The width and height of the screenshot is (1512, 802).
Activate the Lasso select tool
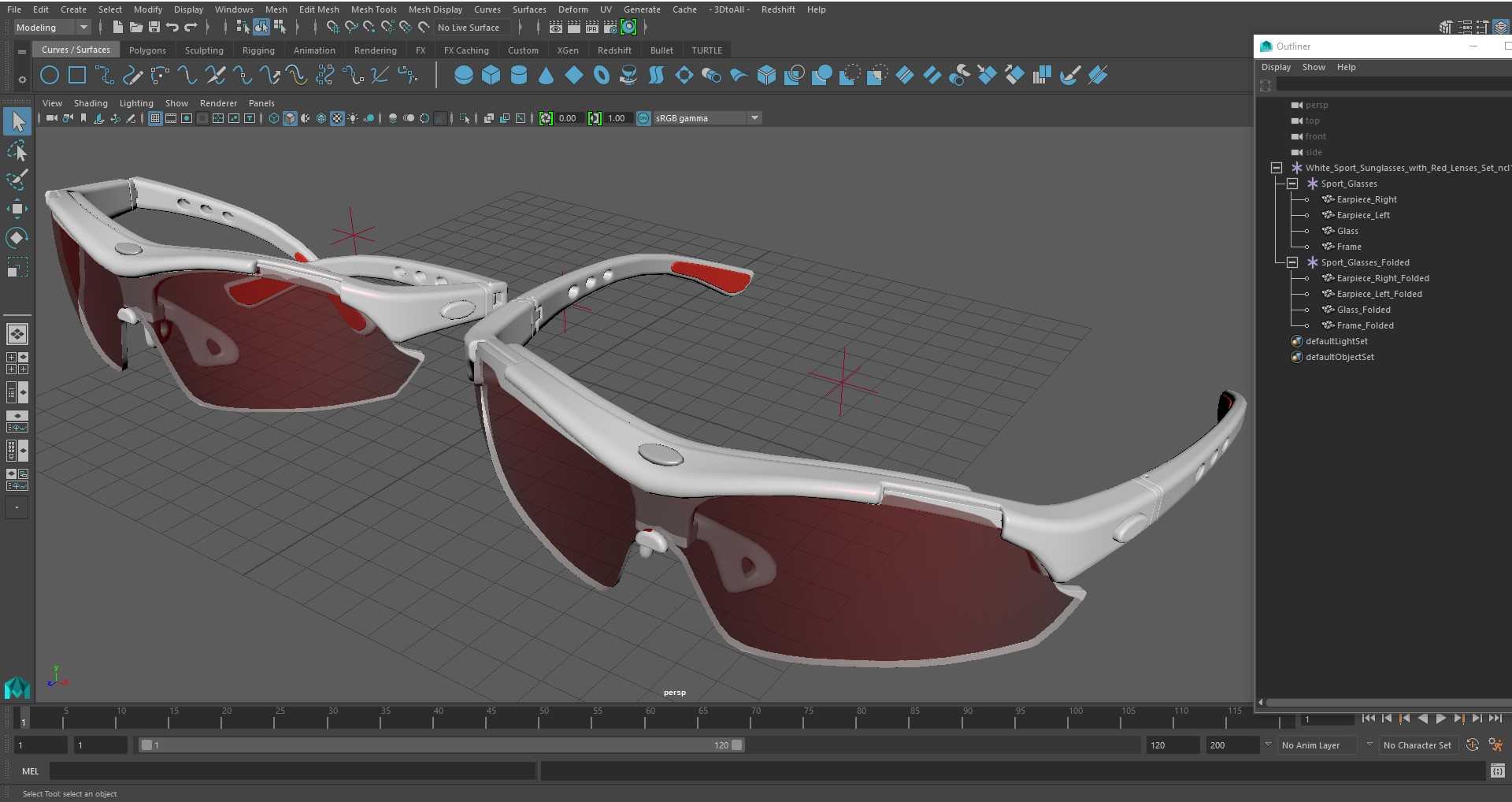pyautogui.click(x=17, y=150)
